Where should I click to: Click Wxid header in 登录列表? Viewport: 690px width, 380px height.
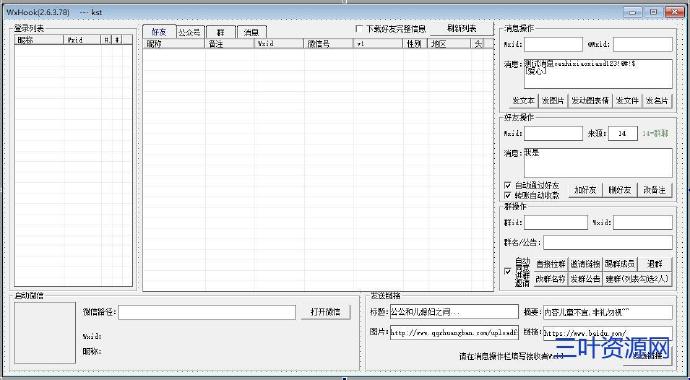pos(83,40)
